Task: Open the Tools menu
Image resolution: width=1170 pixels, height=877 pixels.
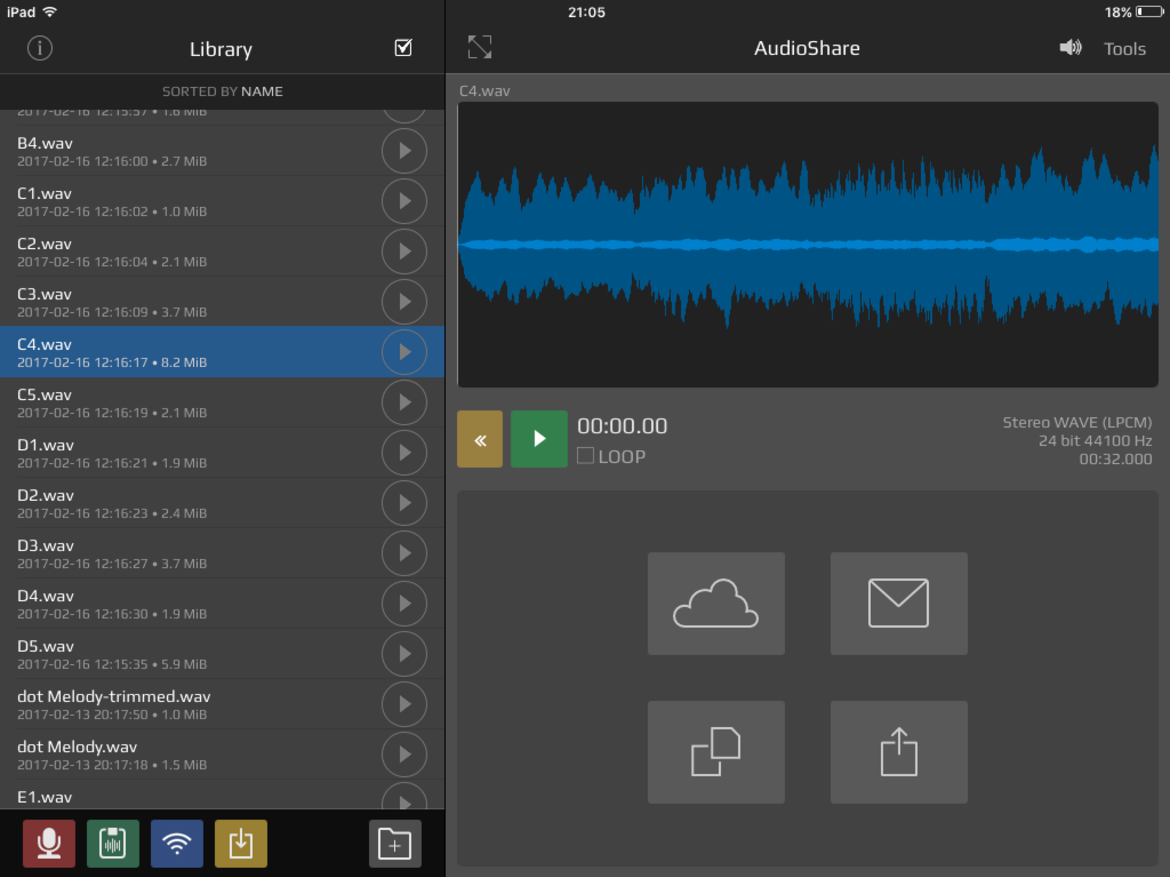Action: click(1124, 49)
